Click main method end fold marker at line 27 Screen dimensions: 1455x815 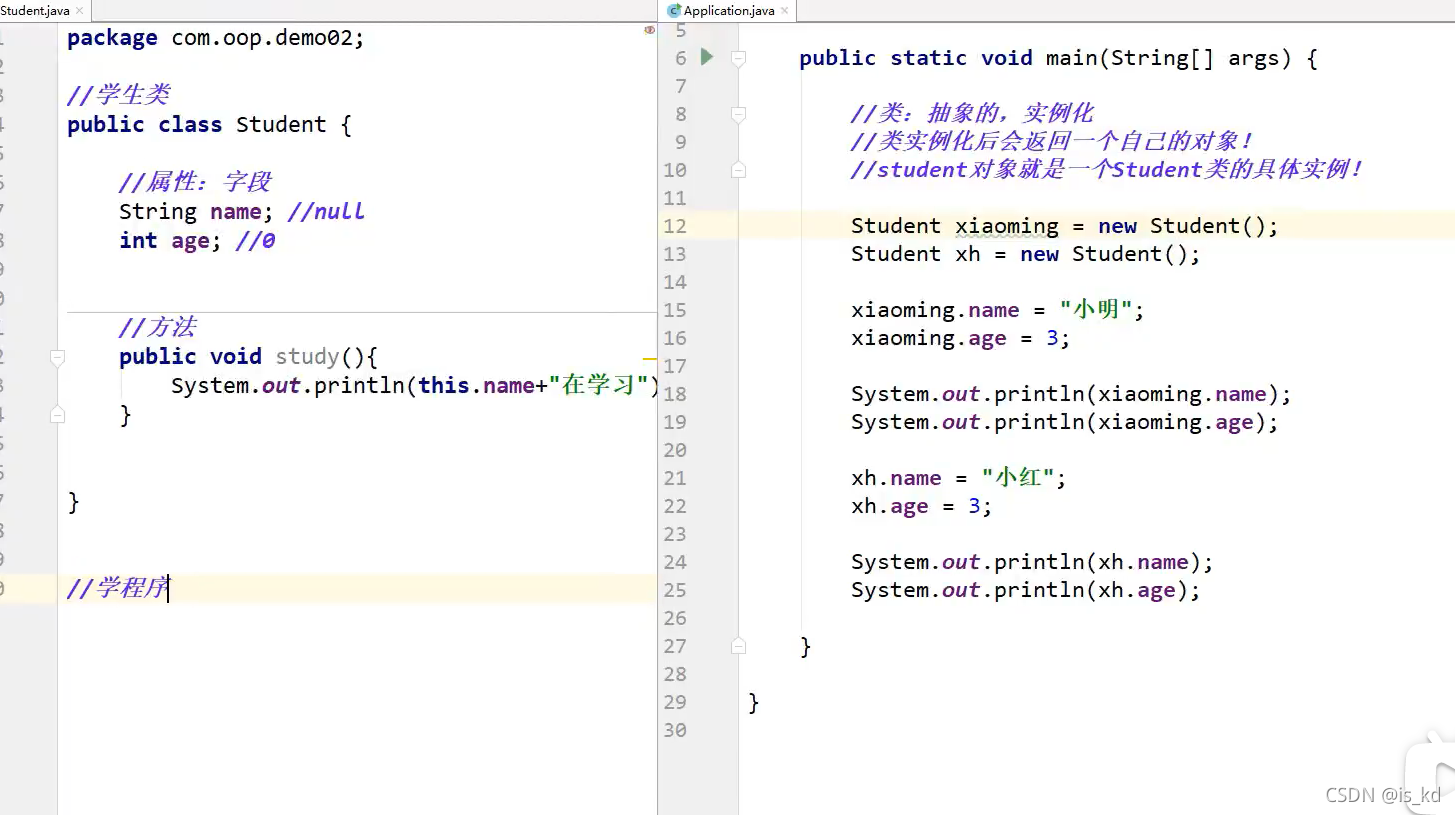coord(738,646)
